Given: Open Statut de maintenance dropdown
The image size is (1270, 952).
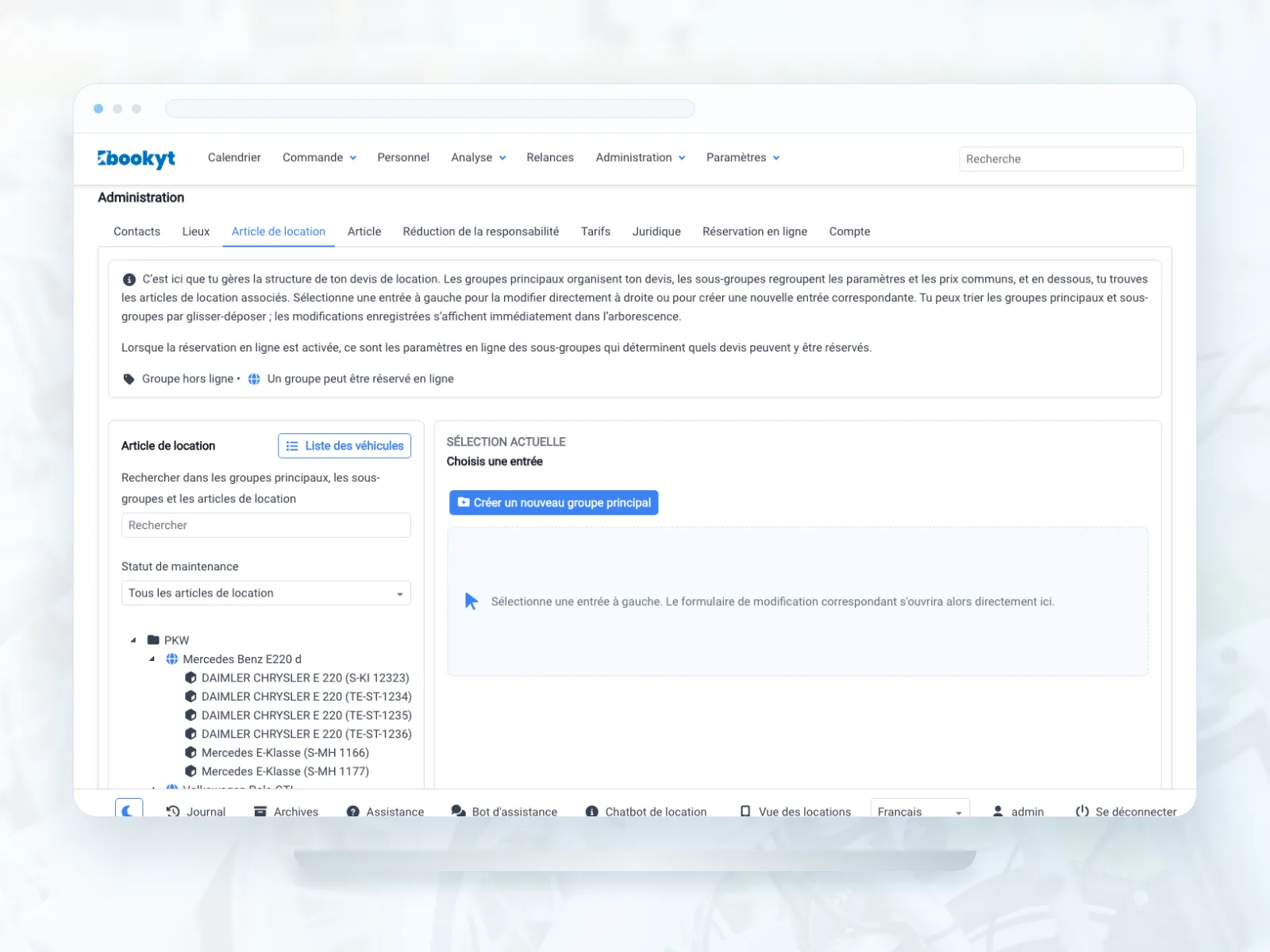Looking at the screenshot, I should [x=266, y=593].
